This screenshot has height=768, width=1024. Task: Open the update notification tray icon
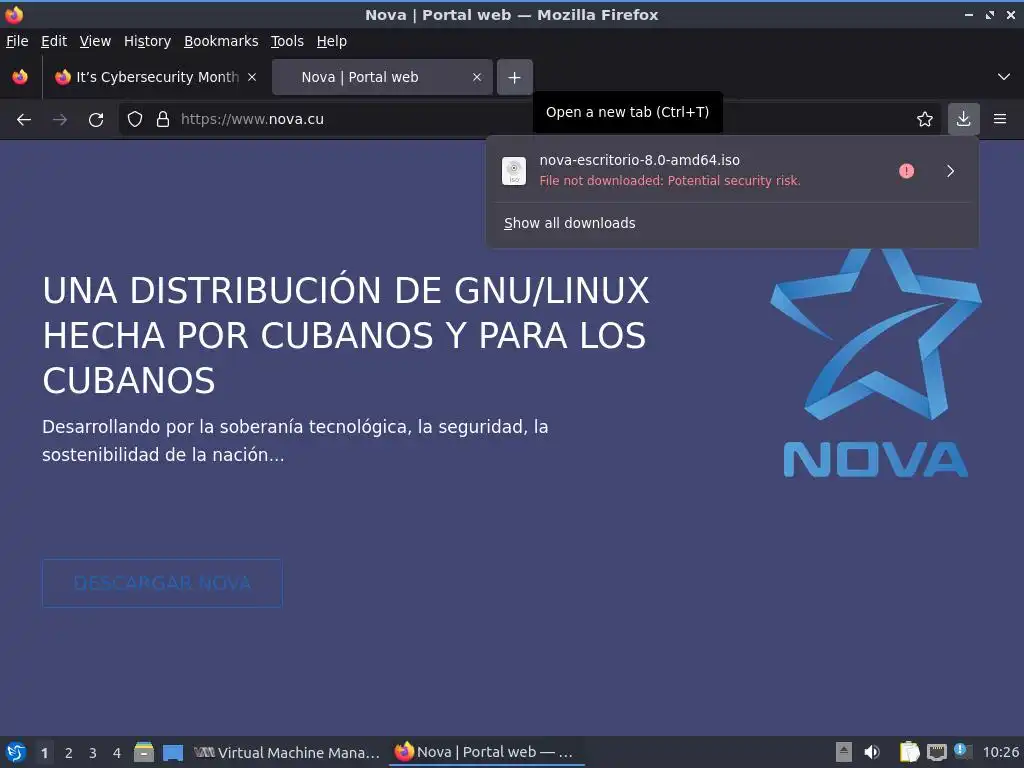tap(963, 751)
